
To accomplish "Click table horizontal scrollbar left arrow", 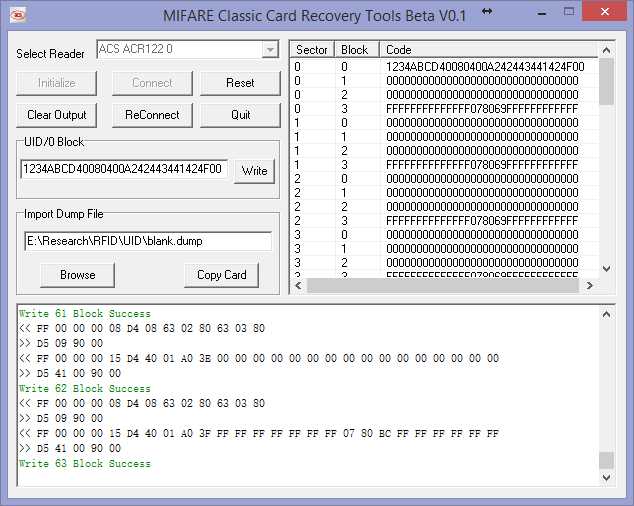I will 298,286.
